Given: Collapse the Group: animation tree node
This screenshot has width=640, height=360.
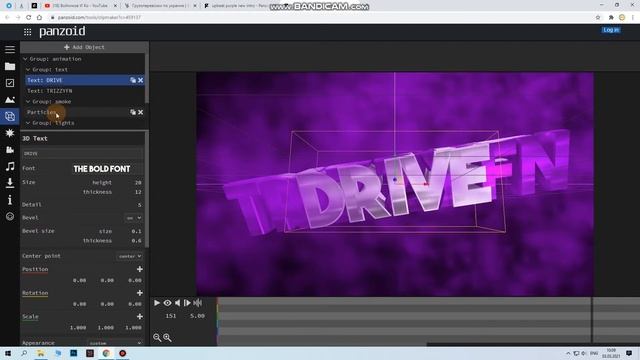Looking at the screenshot, I should (25, 59).
